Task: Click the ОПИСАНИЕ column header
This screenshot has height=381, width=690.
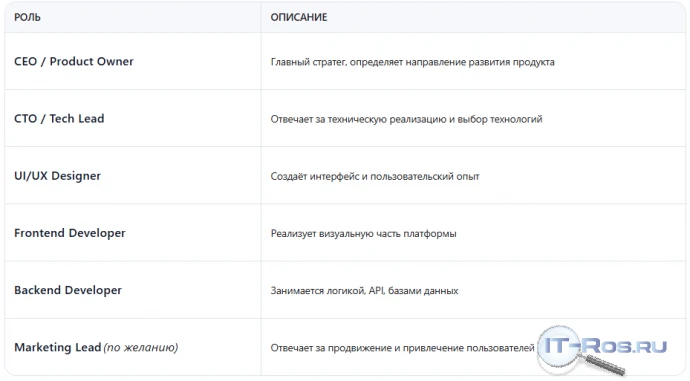Action: click(299, 17)
